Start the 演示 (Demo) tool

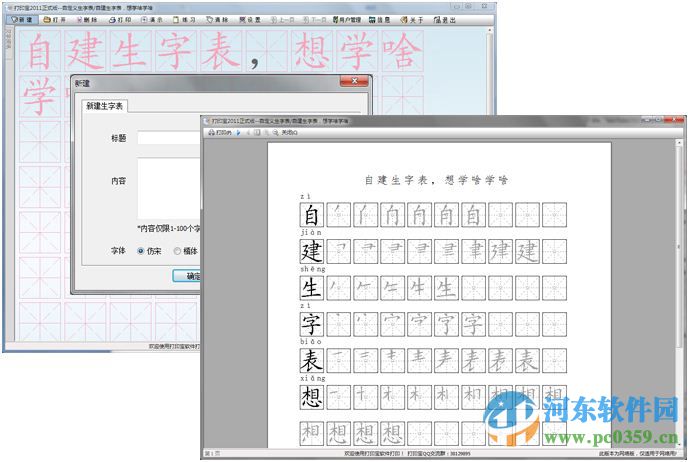(152, 20)
